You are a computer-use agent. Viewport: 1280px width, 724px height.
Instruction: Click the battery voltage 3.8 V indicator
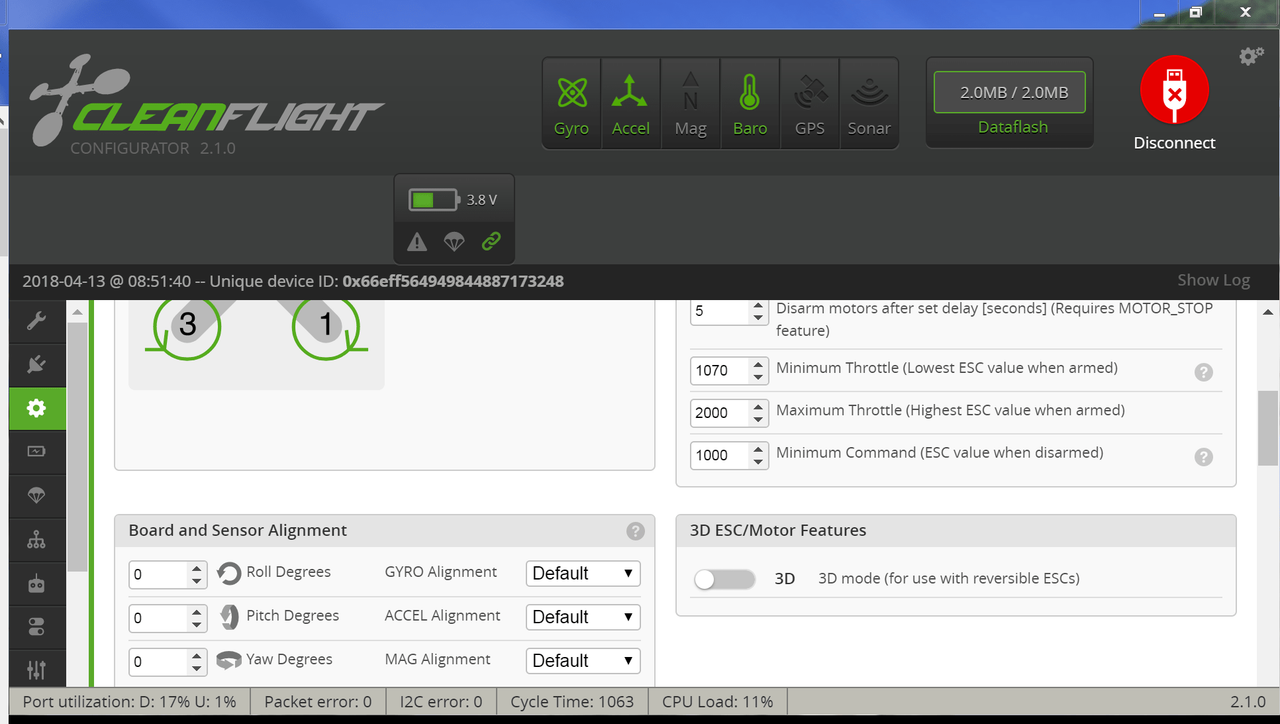click(x=453, y=200)
